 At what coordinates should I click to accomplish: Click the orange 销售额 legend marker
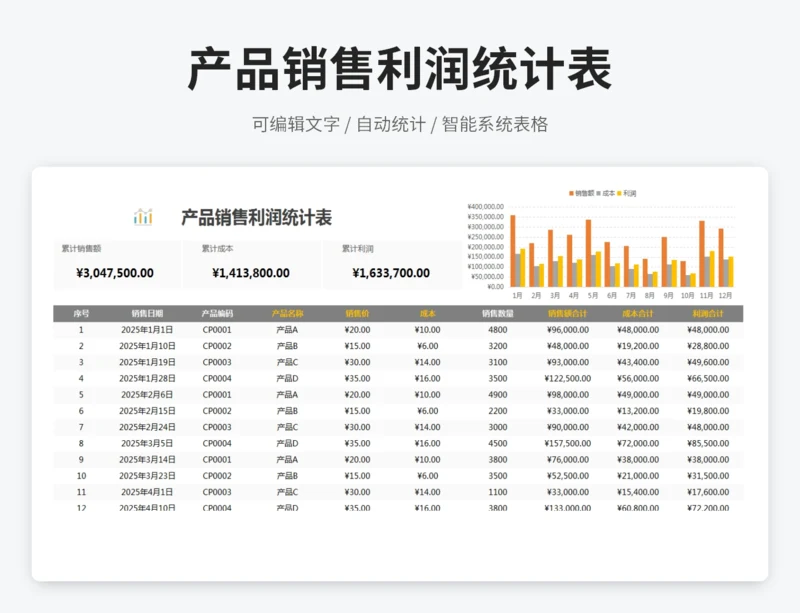(x=571, y=193)
